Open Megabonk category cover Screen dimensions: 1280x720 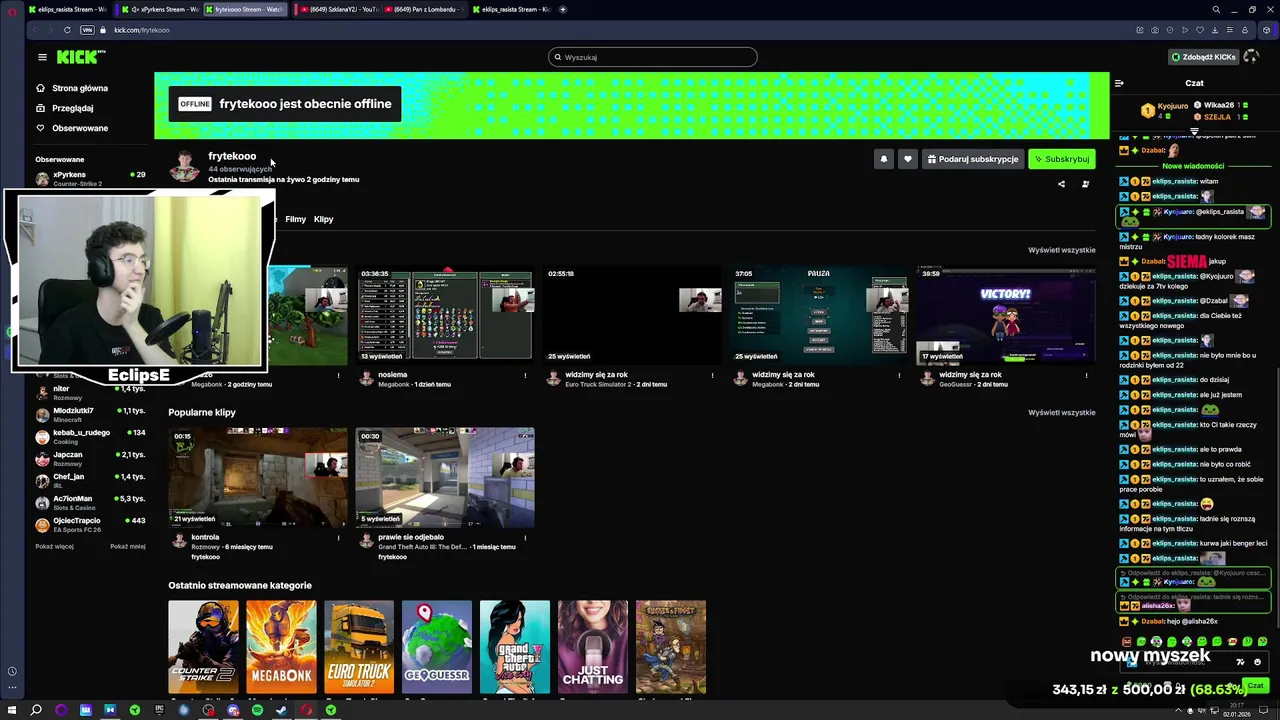point(281,647)
